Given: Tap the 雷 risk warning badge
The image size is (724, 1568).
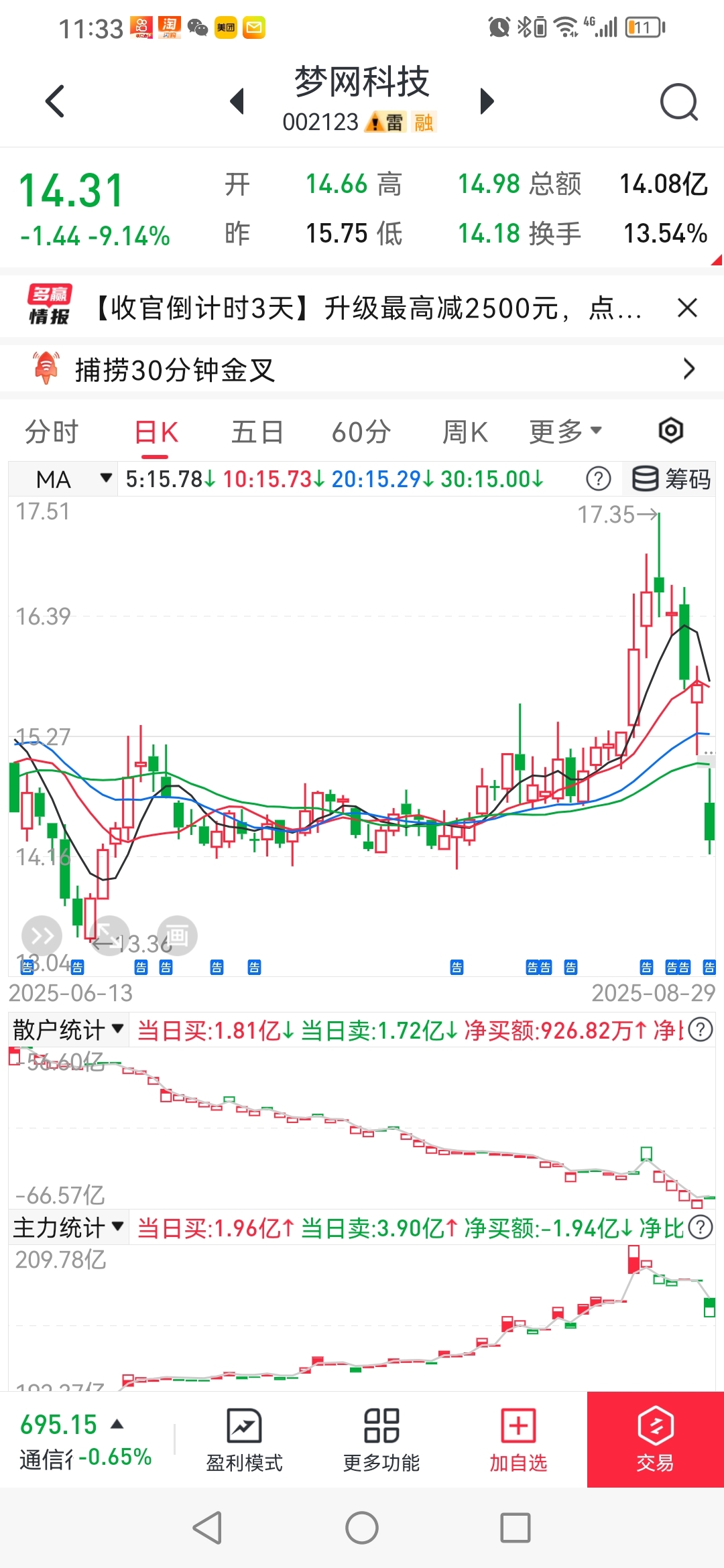Looking at the screenshot, I should (386, 122).
